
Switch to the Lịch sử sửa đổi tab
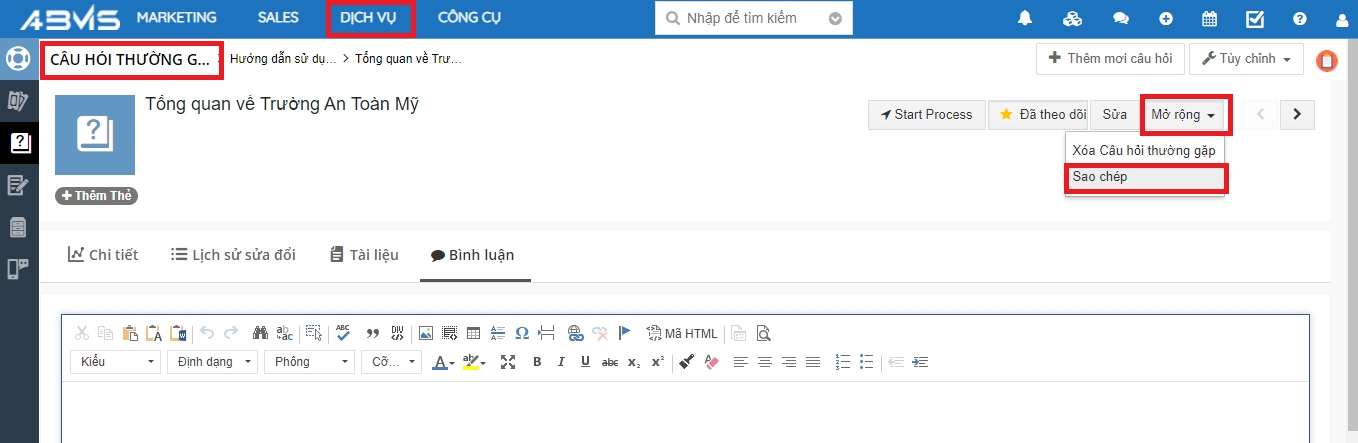pos(233,255)
